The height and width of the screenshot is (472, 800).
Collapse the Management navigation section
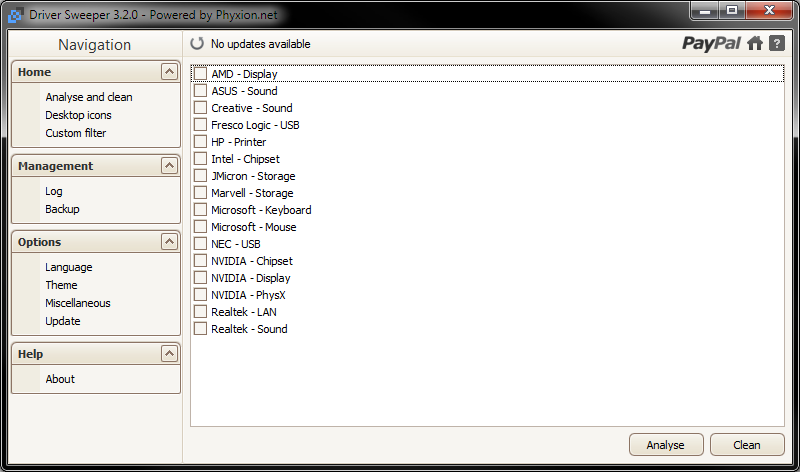tap(169, 165)
